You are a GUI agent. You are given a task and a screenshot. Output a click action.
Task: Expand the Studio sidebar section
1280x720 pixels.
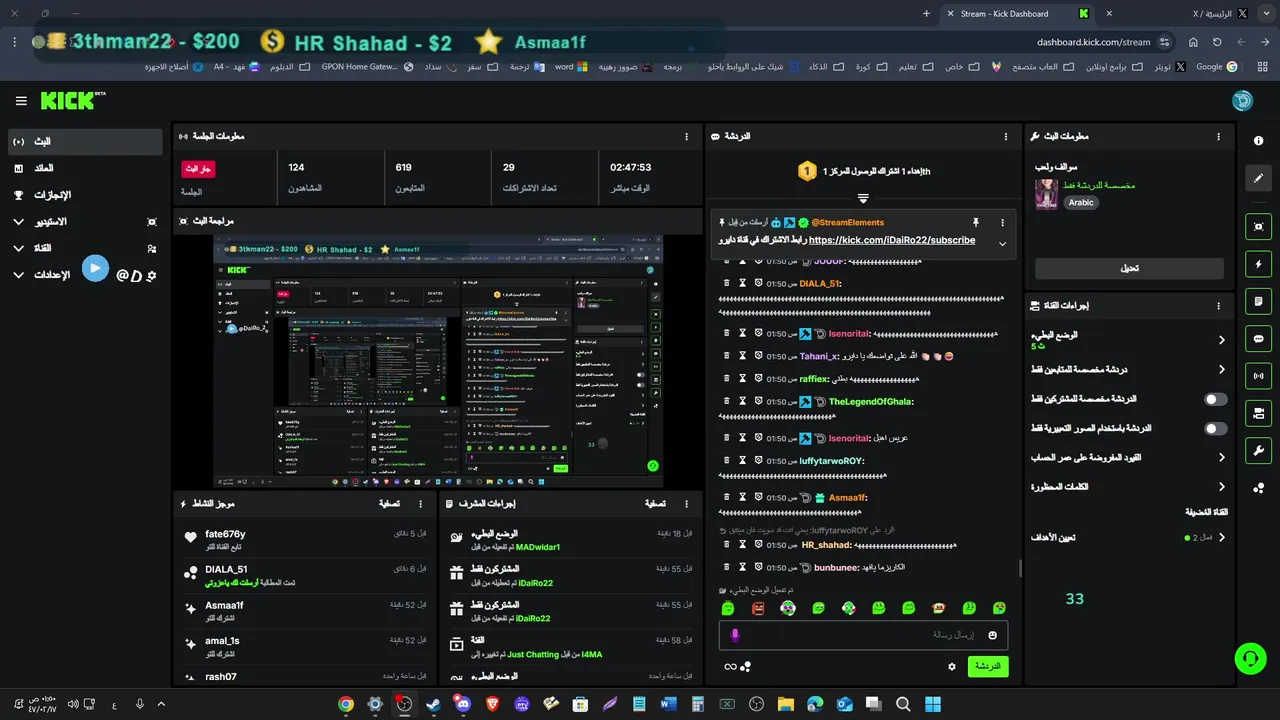pos(85,221)
